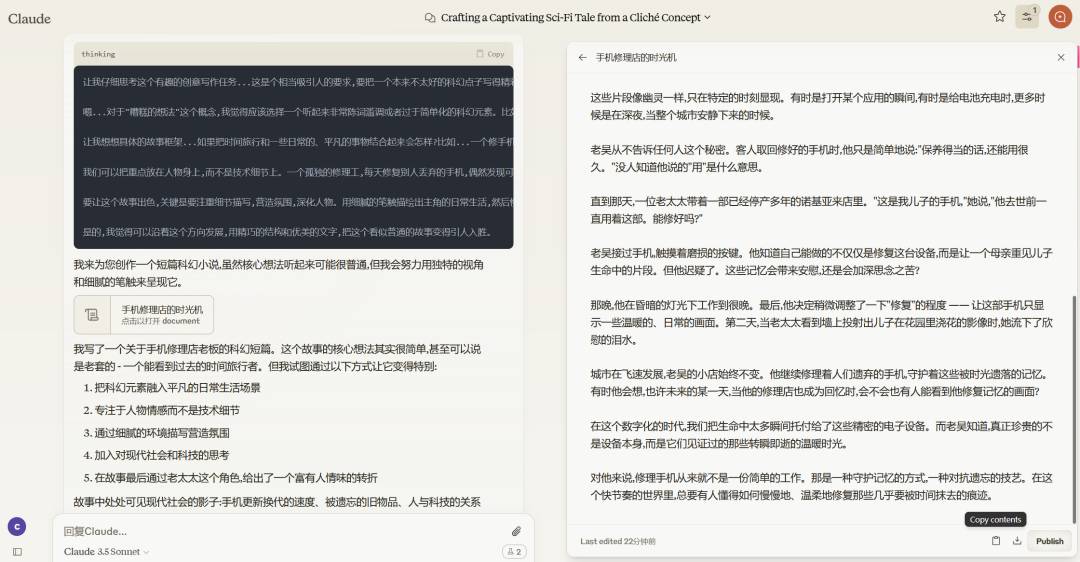Star this conversation

click(x=999, y=17)
